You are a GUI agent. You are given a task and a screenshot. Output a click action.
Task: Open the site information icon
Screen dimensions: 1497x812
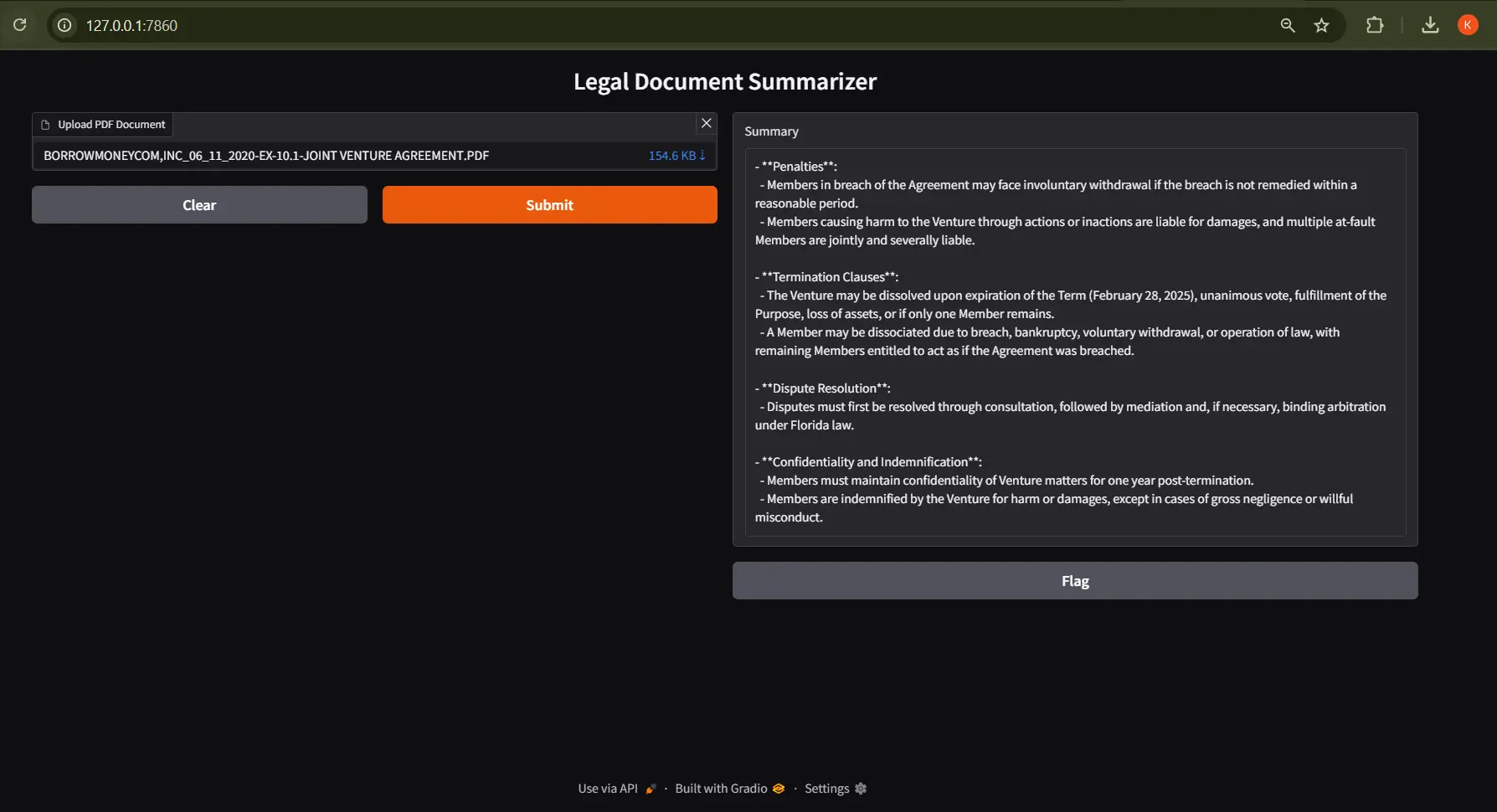click(x=64, y=25)
